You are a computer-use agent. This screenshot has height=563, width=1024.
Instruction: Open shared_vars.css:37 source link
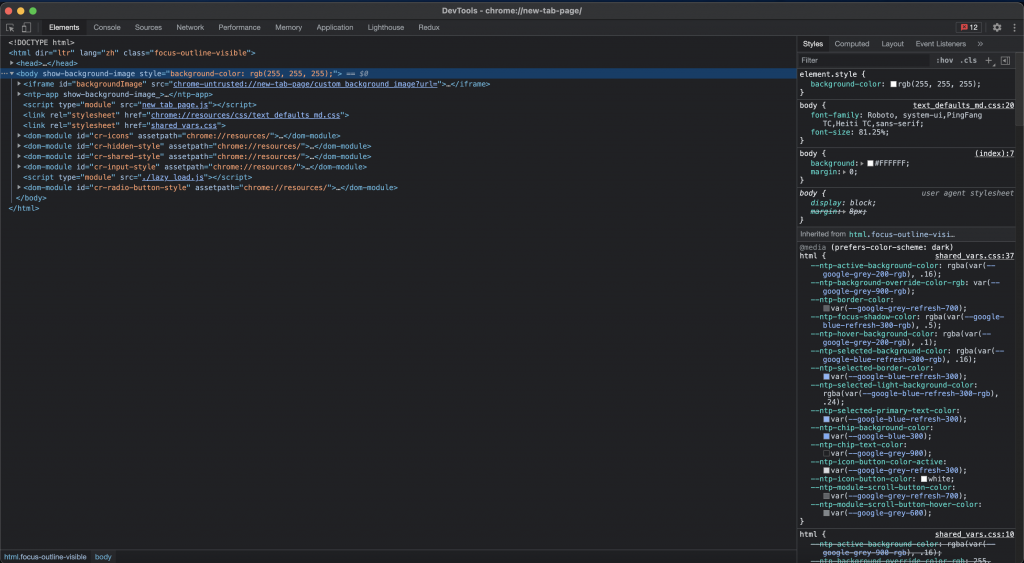pos(974,256)
